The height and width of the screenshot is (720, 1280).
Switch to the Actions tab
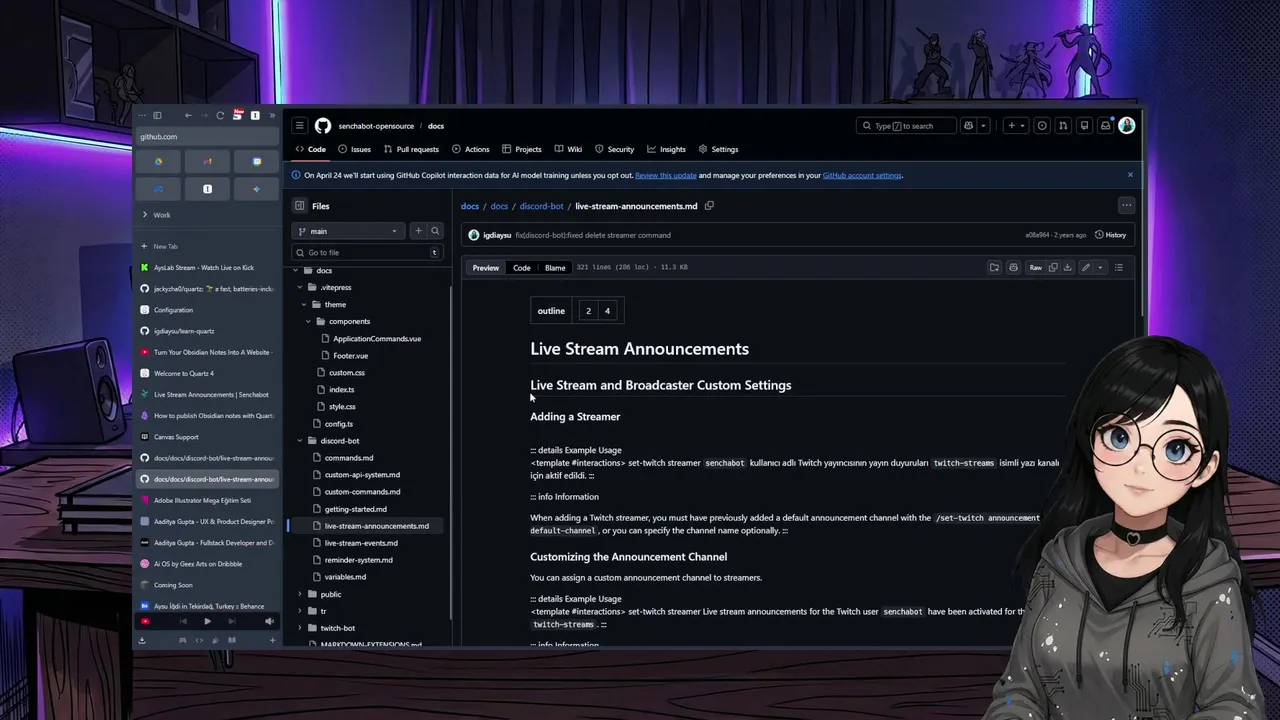[470, 149]
